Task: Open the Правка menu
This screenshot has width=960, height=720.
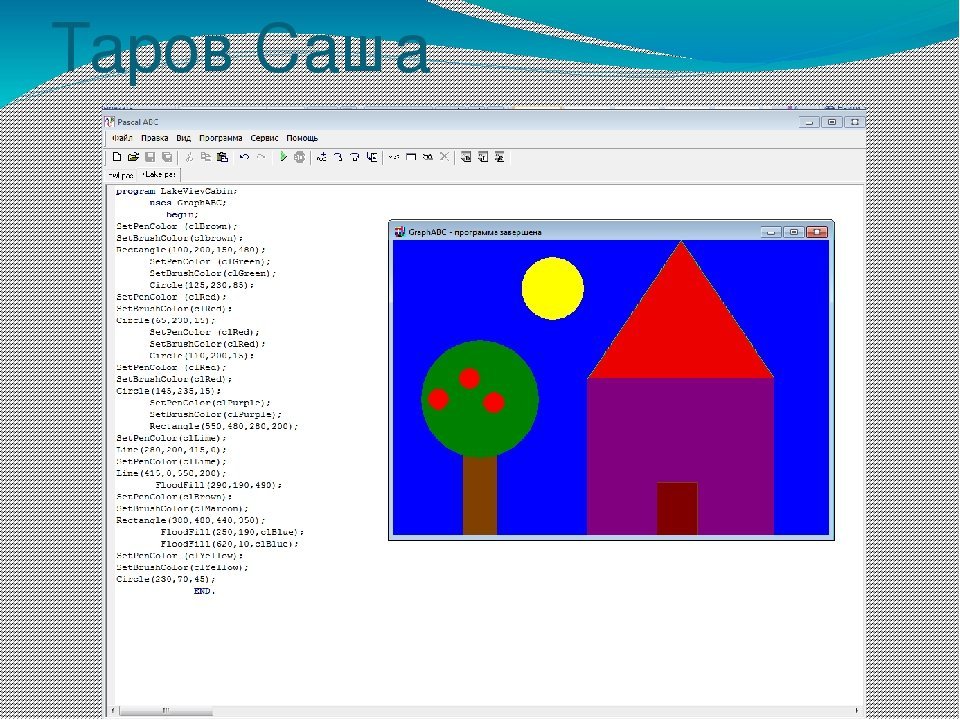Action: point(155,138)
